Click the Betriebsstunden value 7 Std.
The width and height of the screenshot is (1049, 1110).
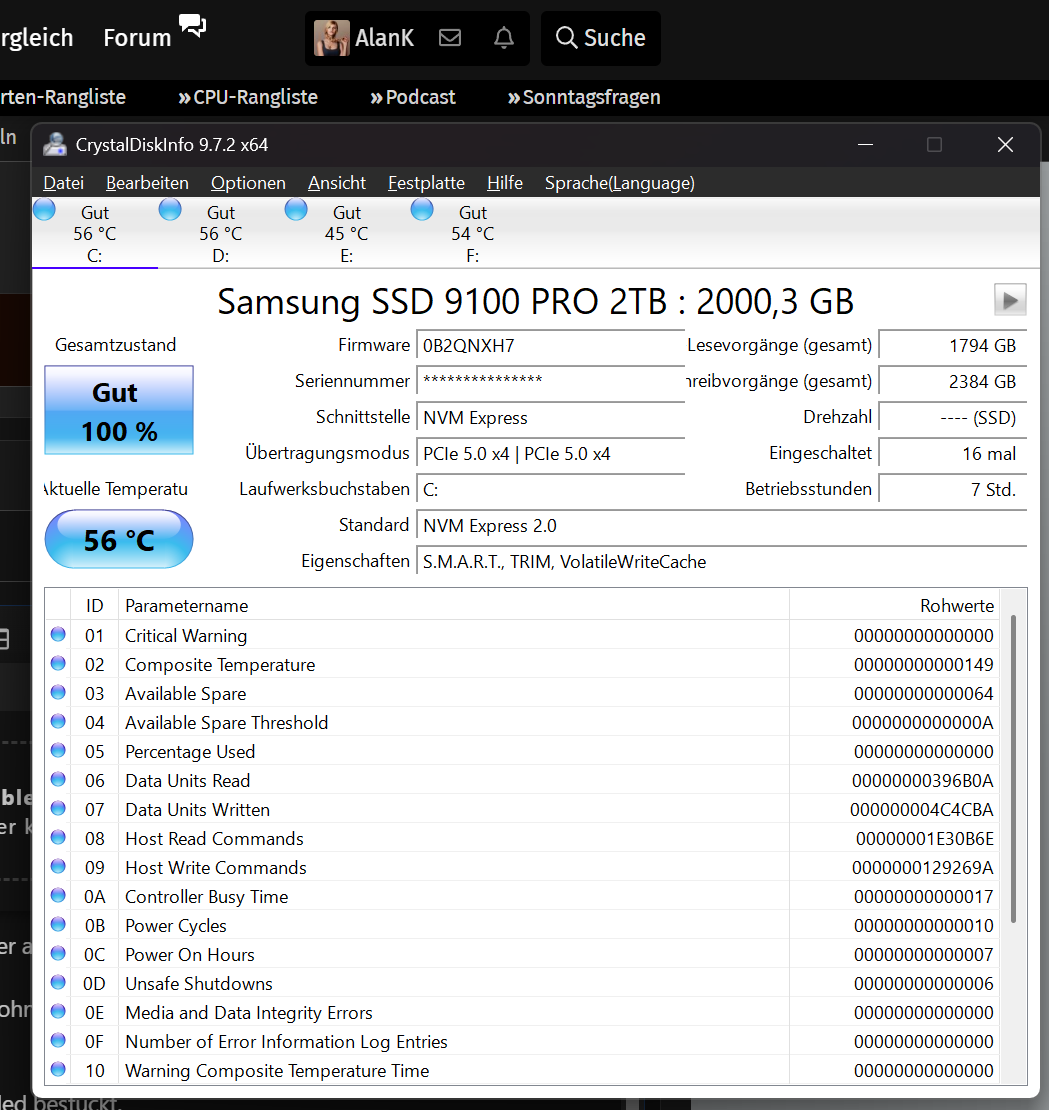(x=953, y=490)
